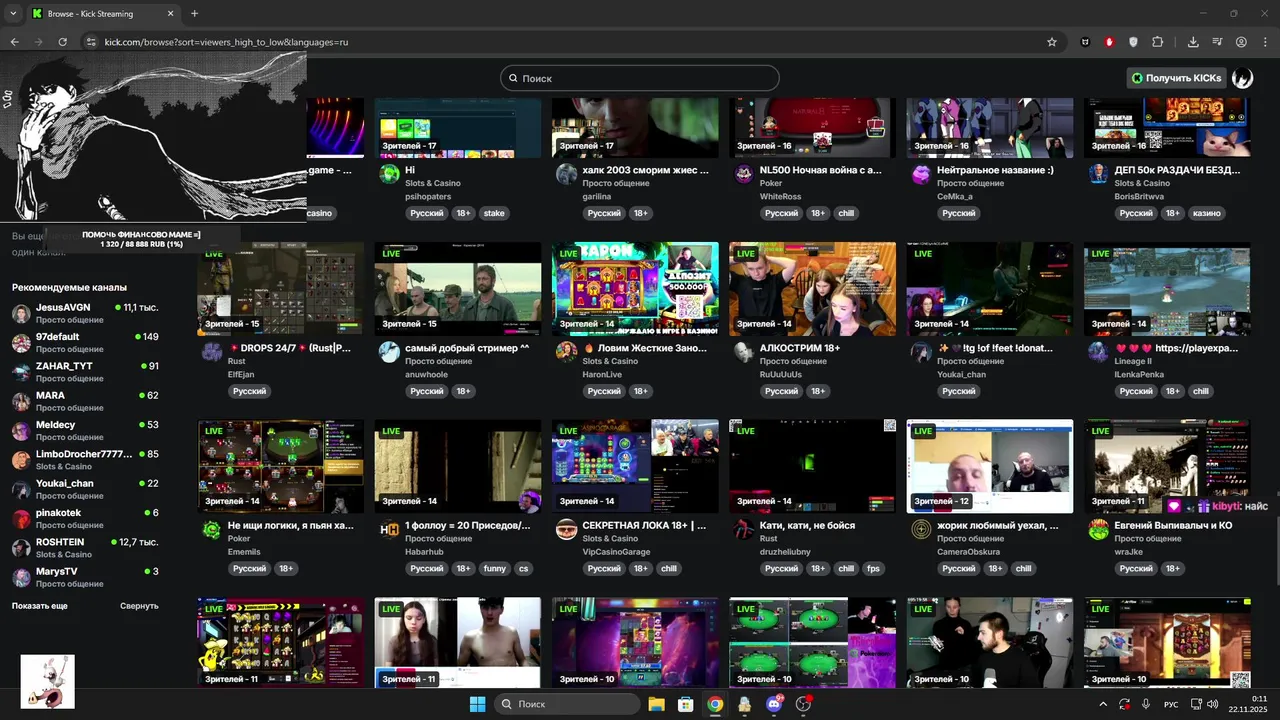The width and height of the screenshot is (1280, 720).
Task: Open Chrome downloads icon
Action: point(1193,42)
